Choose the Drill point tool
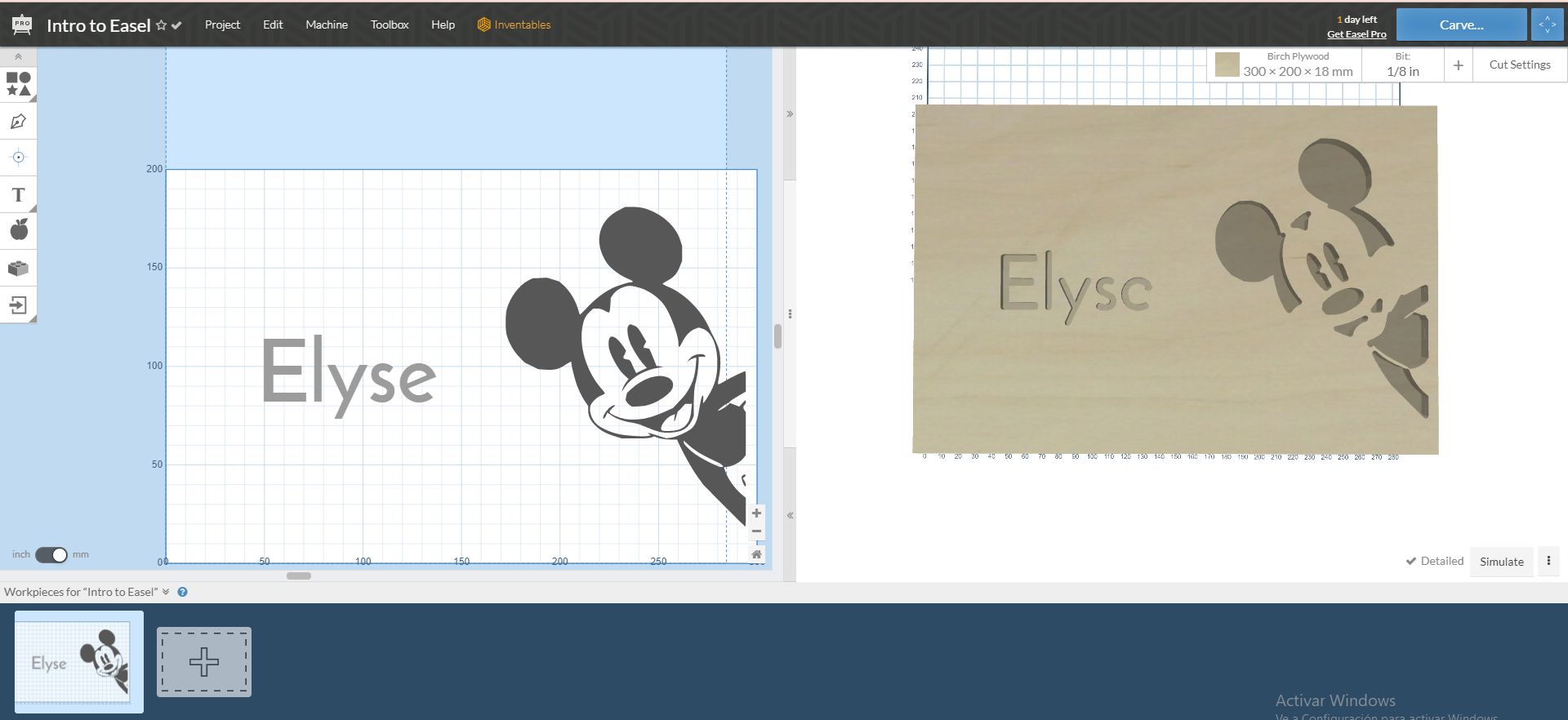1568x720 pixels. (x=18, y=158)
